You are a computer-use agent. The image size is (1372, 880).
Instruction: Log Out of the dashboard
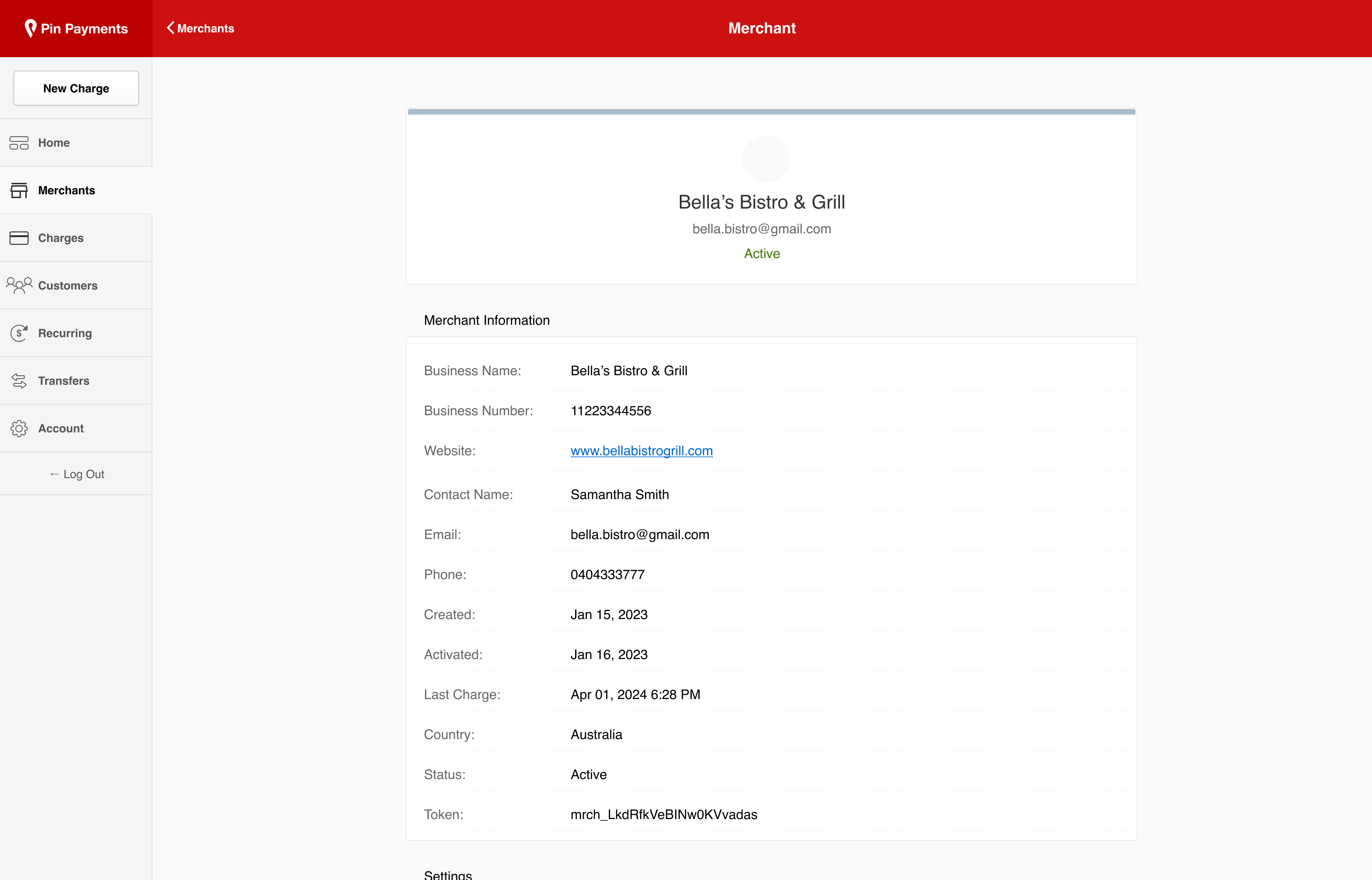coord(77,474)
